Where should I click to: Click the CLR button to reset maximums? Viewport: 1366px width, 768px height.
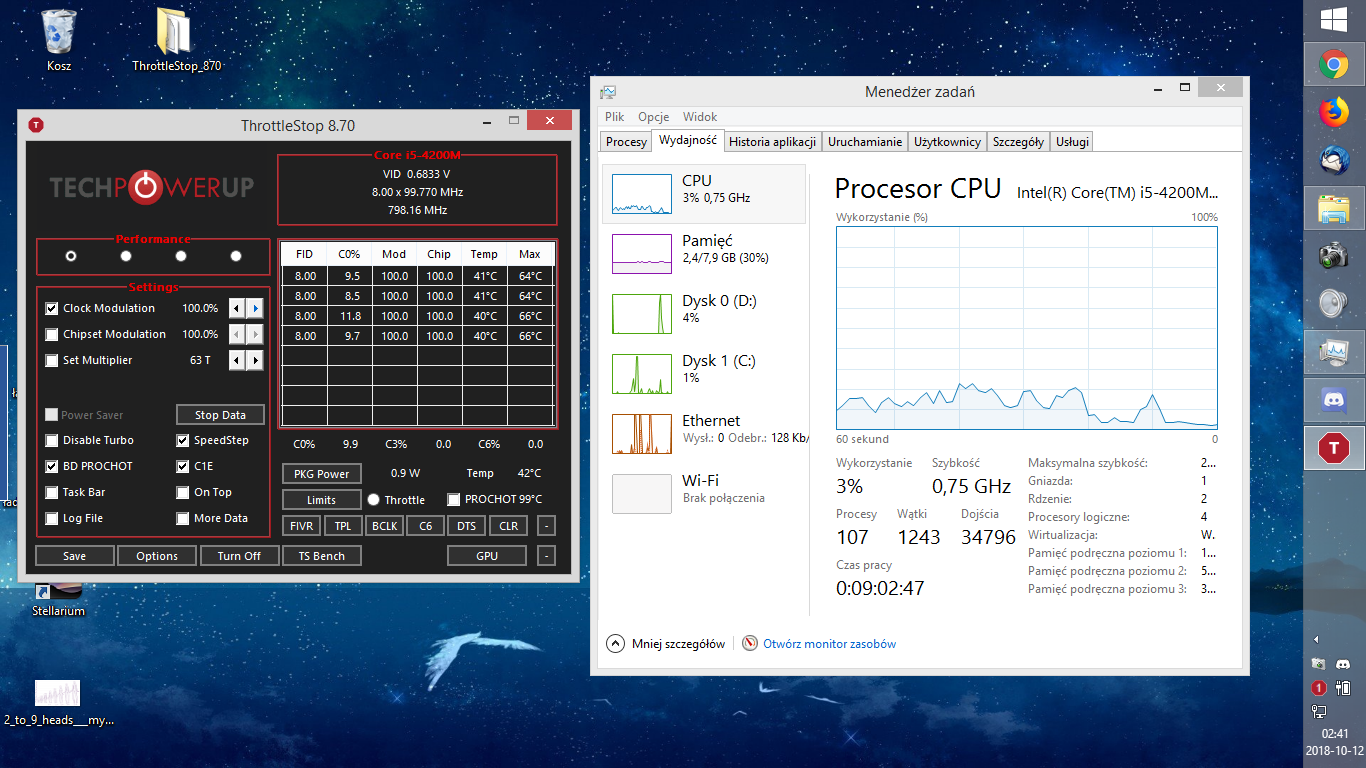pyautogui.click(x=509, y=525)
